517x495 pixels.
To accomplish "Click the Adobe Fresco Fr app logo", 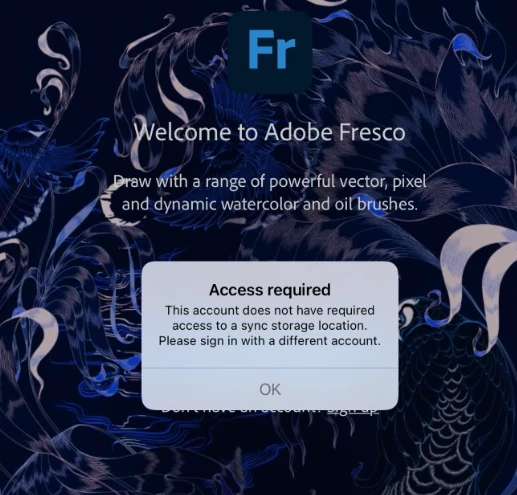I will (x=270, y=52).
